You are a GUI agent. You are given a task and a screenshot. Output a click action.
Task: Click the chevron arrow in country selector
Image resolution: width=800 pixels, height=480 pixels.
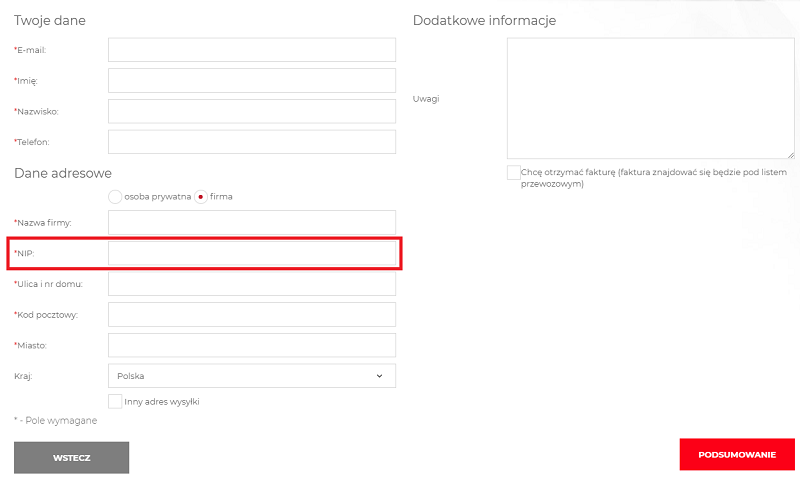pos(380,376)
